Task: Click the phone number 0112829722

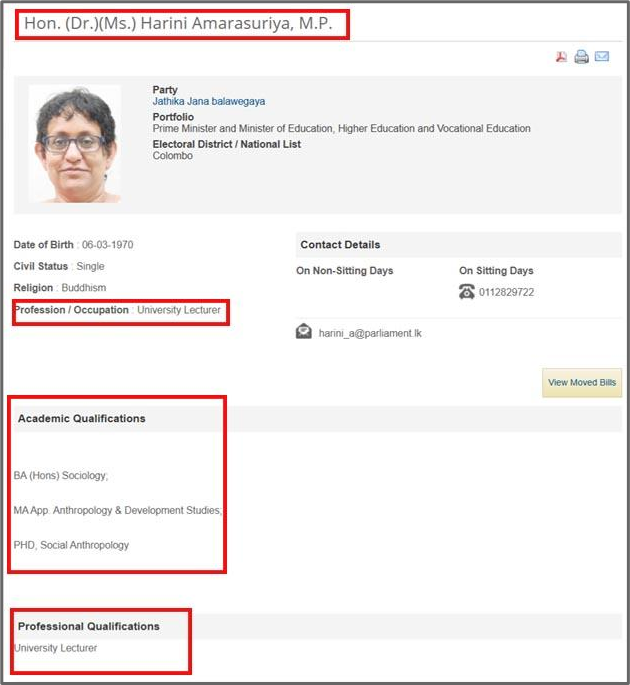Action: pyautogui.click(x=506, y=292)
